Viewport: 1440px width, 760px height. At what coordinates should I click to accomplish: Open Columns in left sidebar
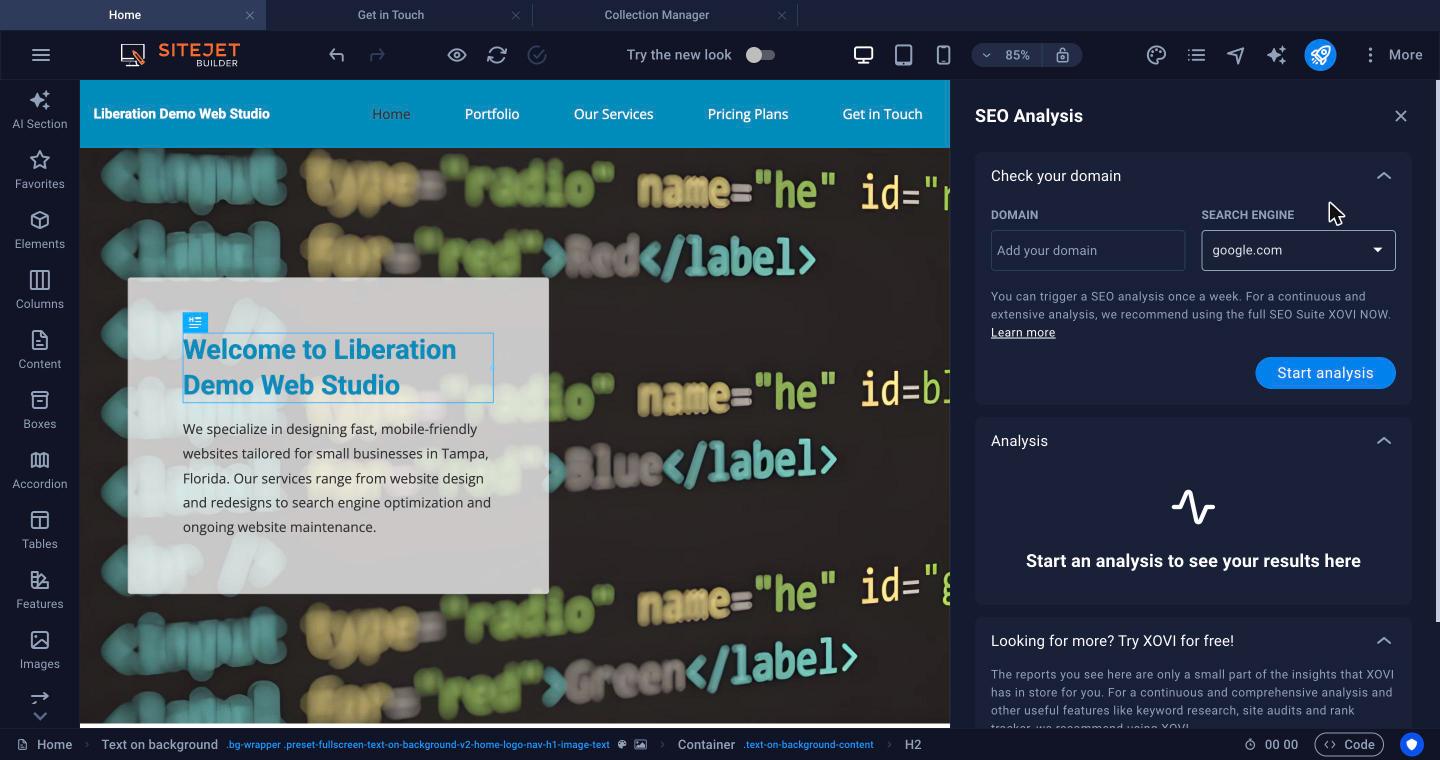(40, 290)
